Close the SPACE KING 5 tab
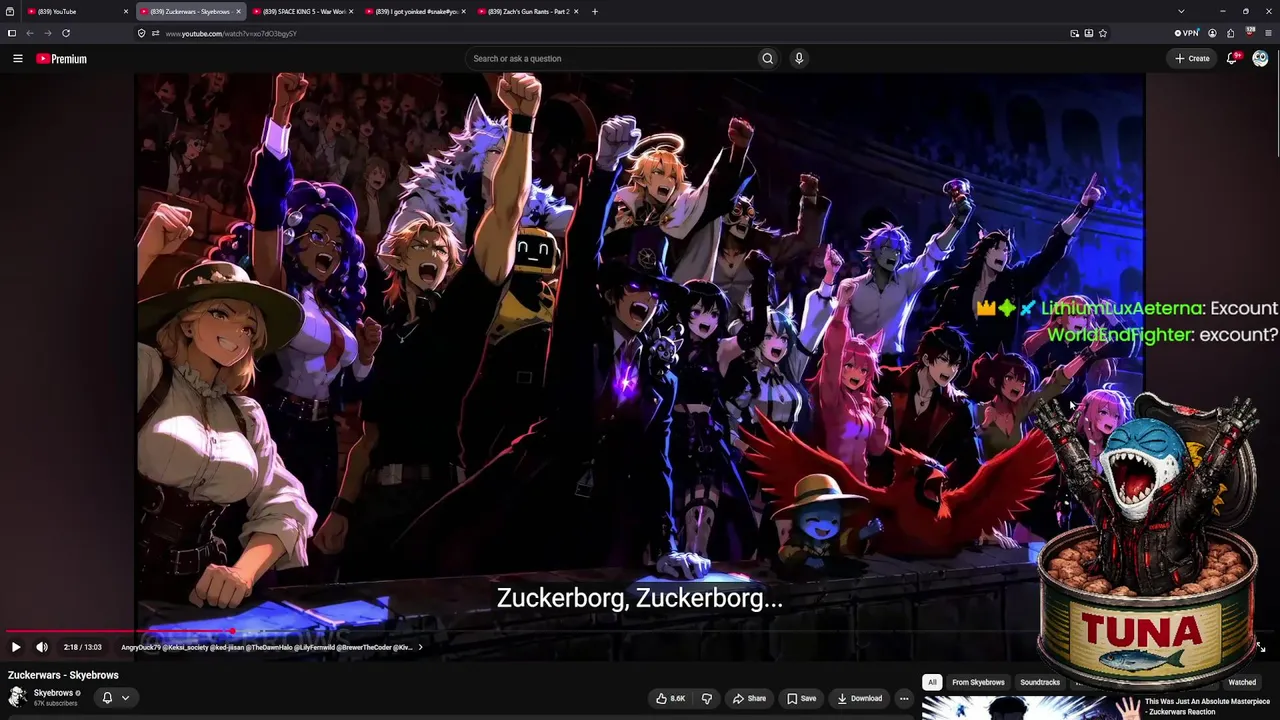This screenshot has height=720, width=1280. pyautogui.click(x=351, y=11)
